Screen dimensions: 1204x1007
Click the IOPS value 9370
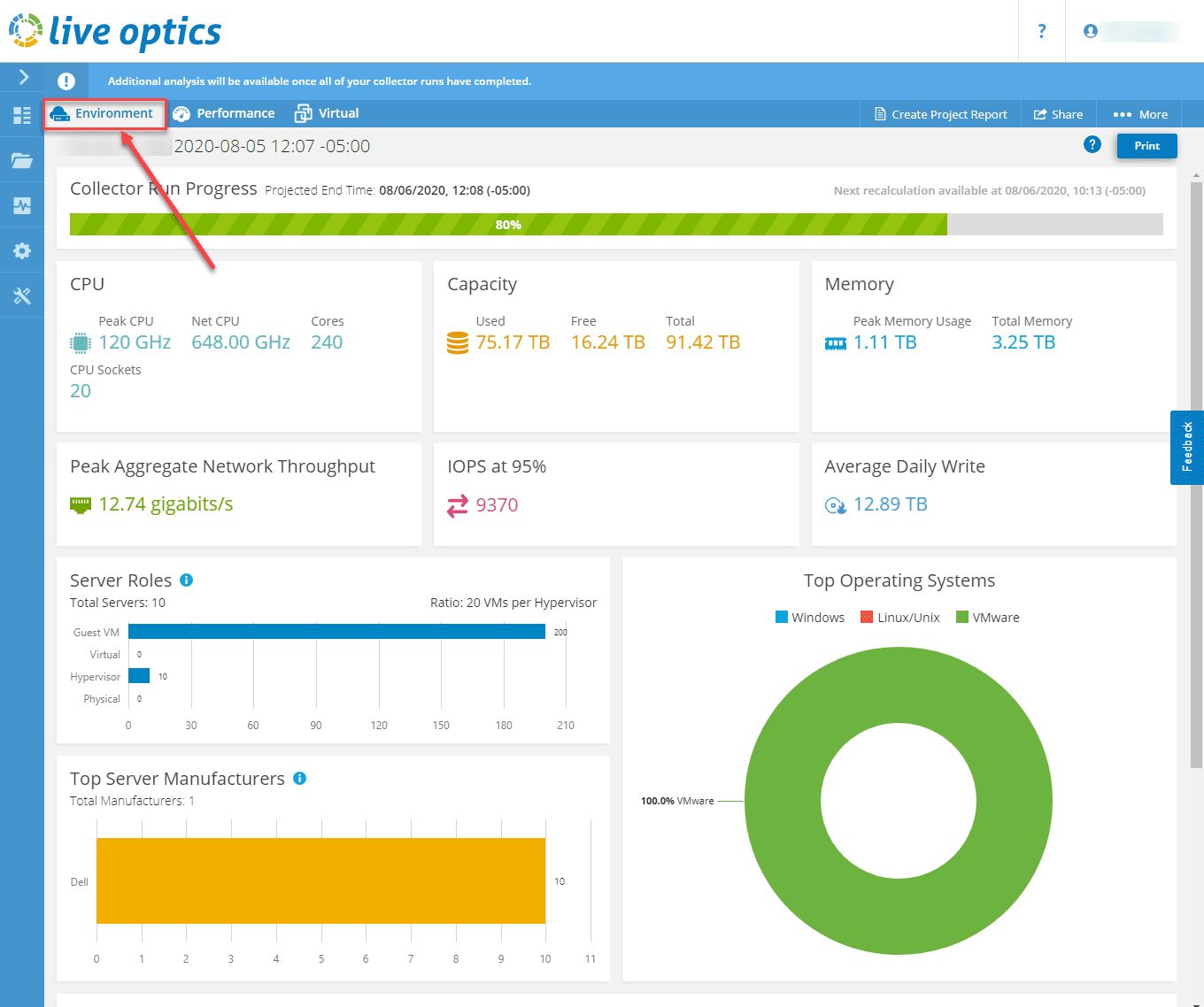497,505
